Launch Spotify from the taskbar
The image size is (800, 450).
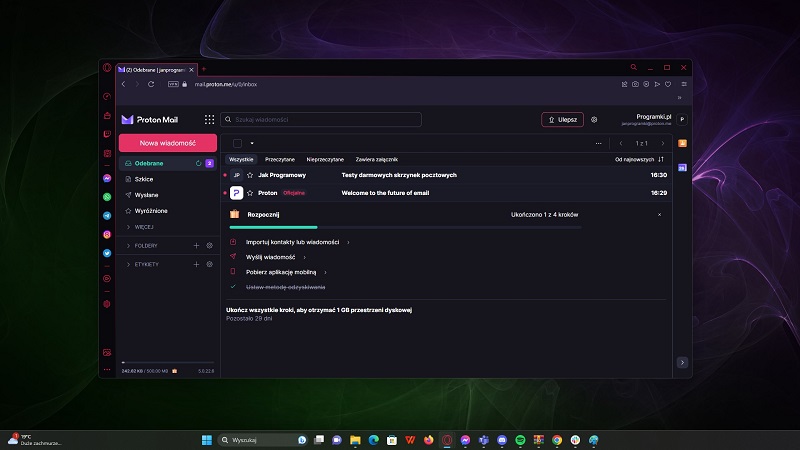[520, 440]
